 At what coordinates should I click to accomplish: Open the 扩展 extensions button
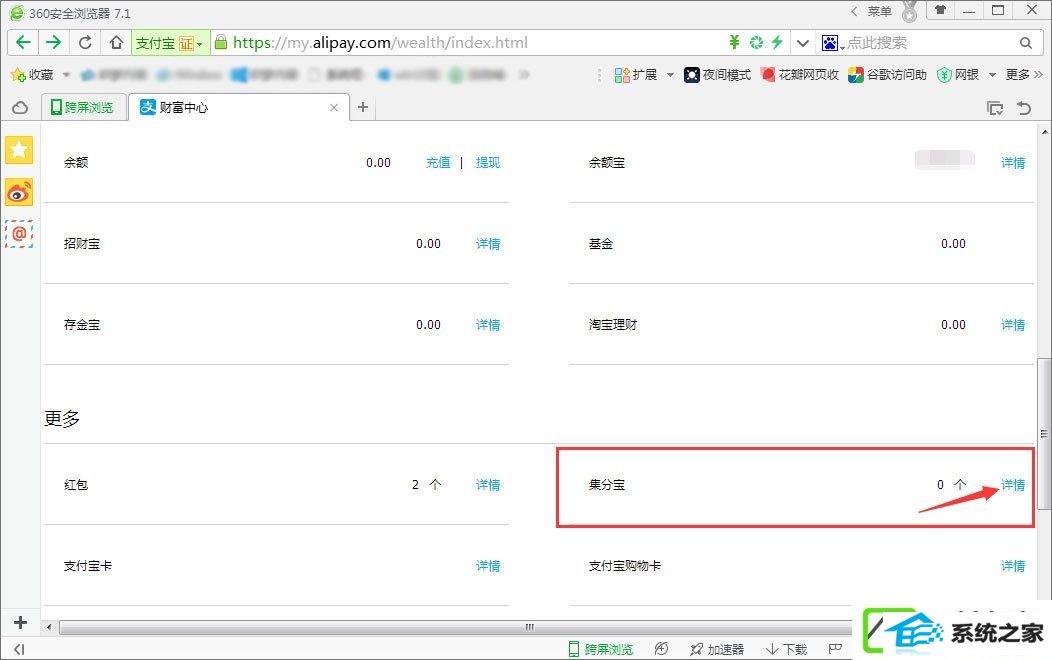click(x=636, y=74)
